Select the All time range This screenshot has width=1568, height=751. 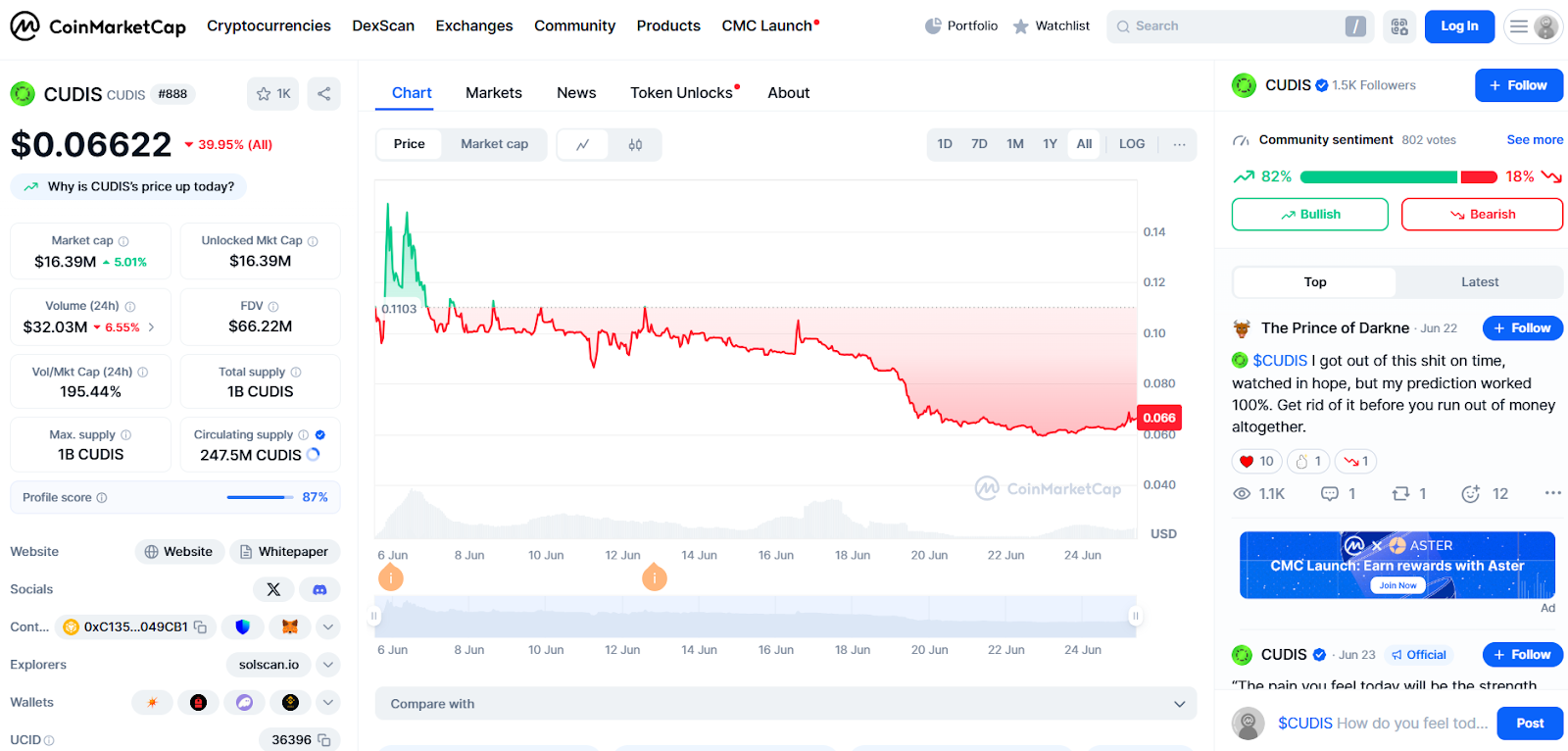click(x=1084, y=144)
